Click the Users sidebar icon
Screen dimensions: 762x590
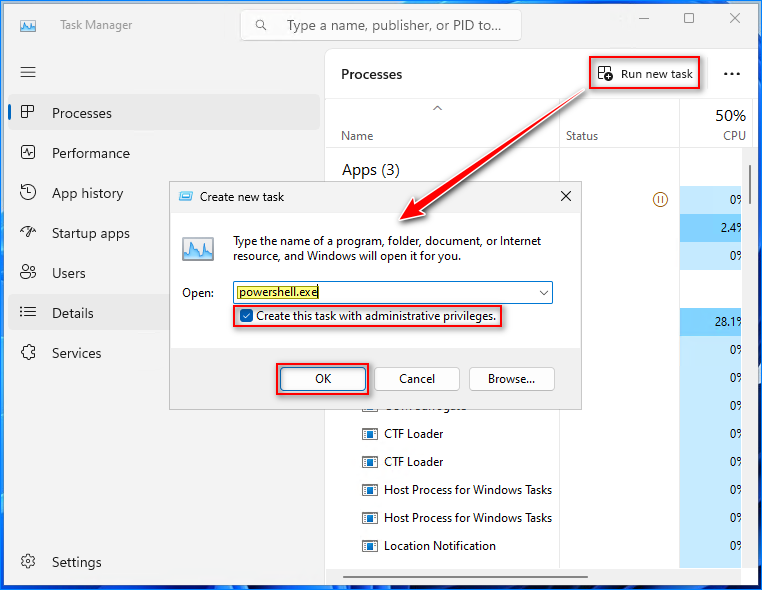pos(28,272)
